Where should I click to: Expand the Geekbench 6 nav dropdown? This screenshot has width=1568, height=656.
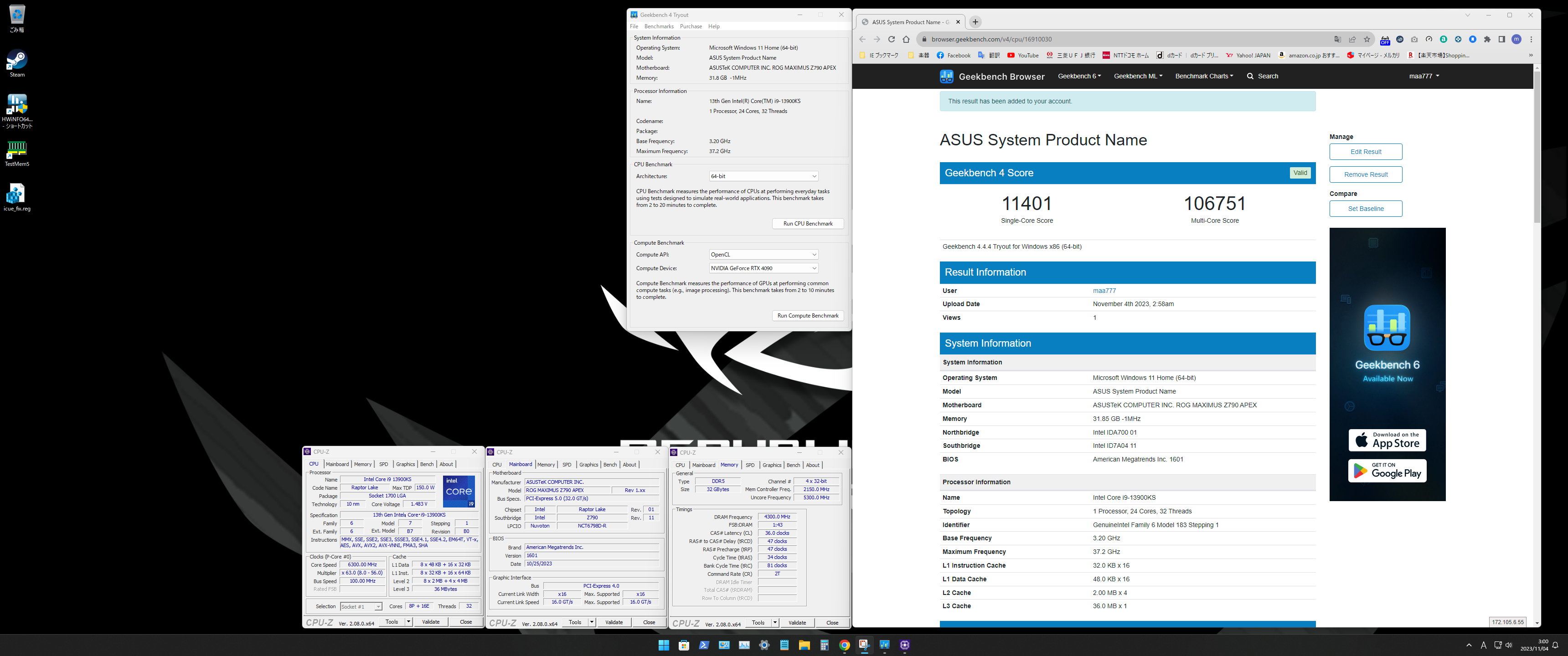click(1079, 76)
